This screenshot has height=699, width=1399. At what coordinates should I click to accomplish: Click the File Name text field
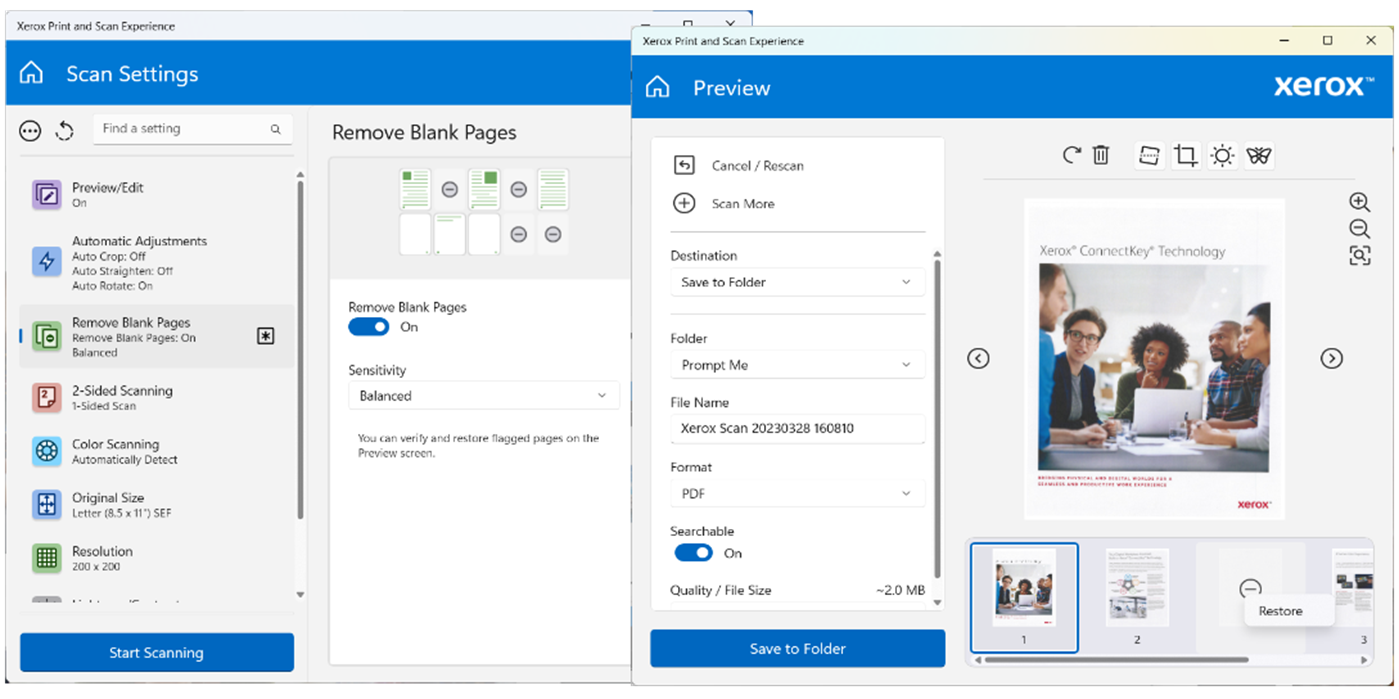click(798, 428)
